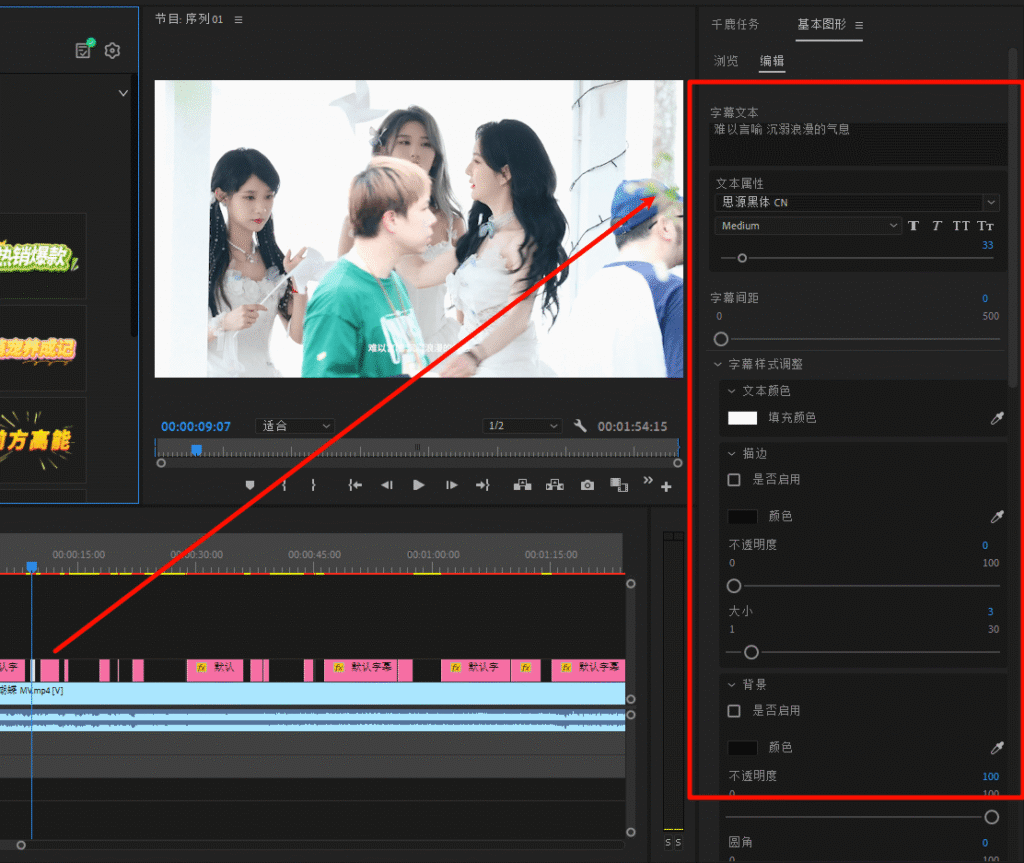Screen dimensions: 1024x863
Task: Enable the 描边 是否启用 checkbox
Action: click(x=733, y=480)
